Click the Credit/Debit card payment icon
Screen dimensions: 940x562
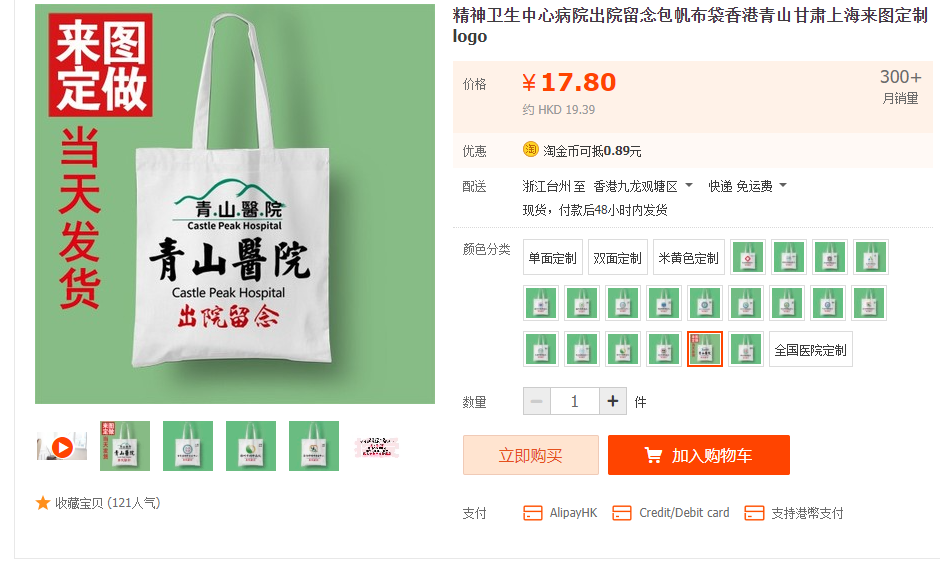click(x=622, y=513)
